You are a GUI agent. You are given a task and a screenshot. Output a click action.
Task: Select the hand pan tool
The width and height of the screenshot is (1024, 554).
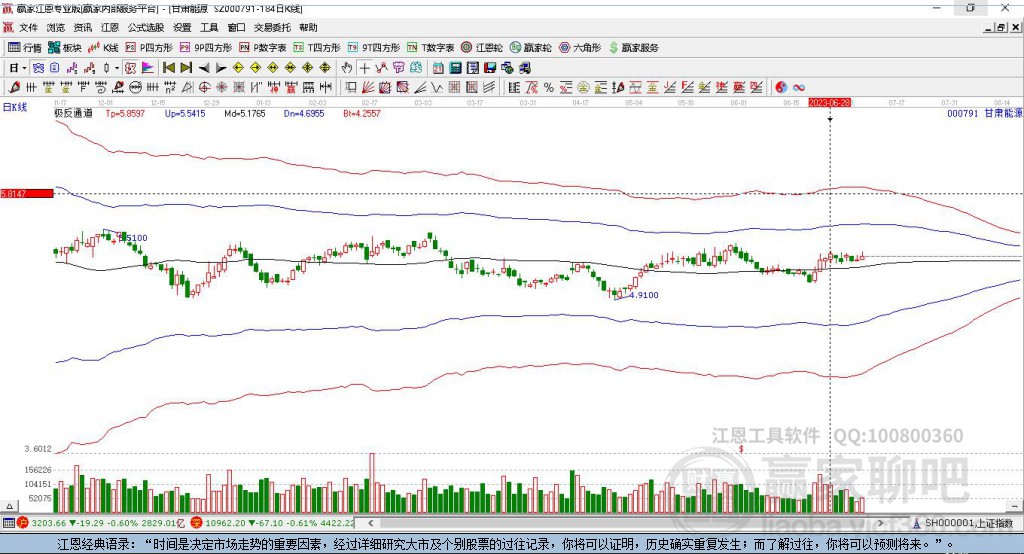pos(346,68)
